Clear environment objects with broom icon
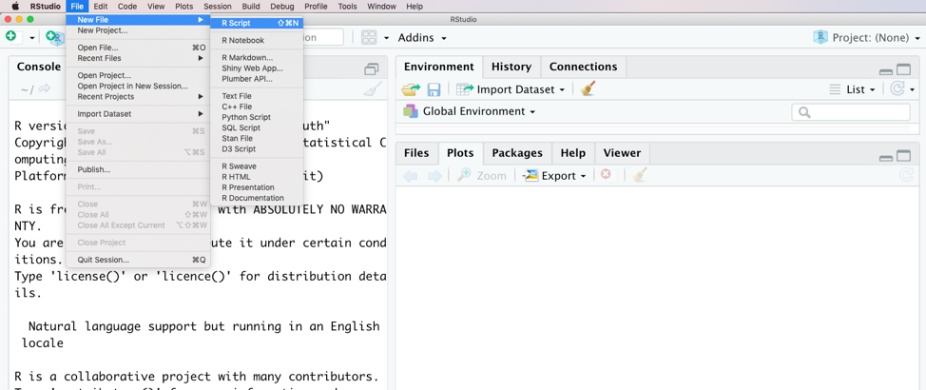926x390 pixels. pyautogui.click(x=588, y=89)
